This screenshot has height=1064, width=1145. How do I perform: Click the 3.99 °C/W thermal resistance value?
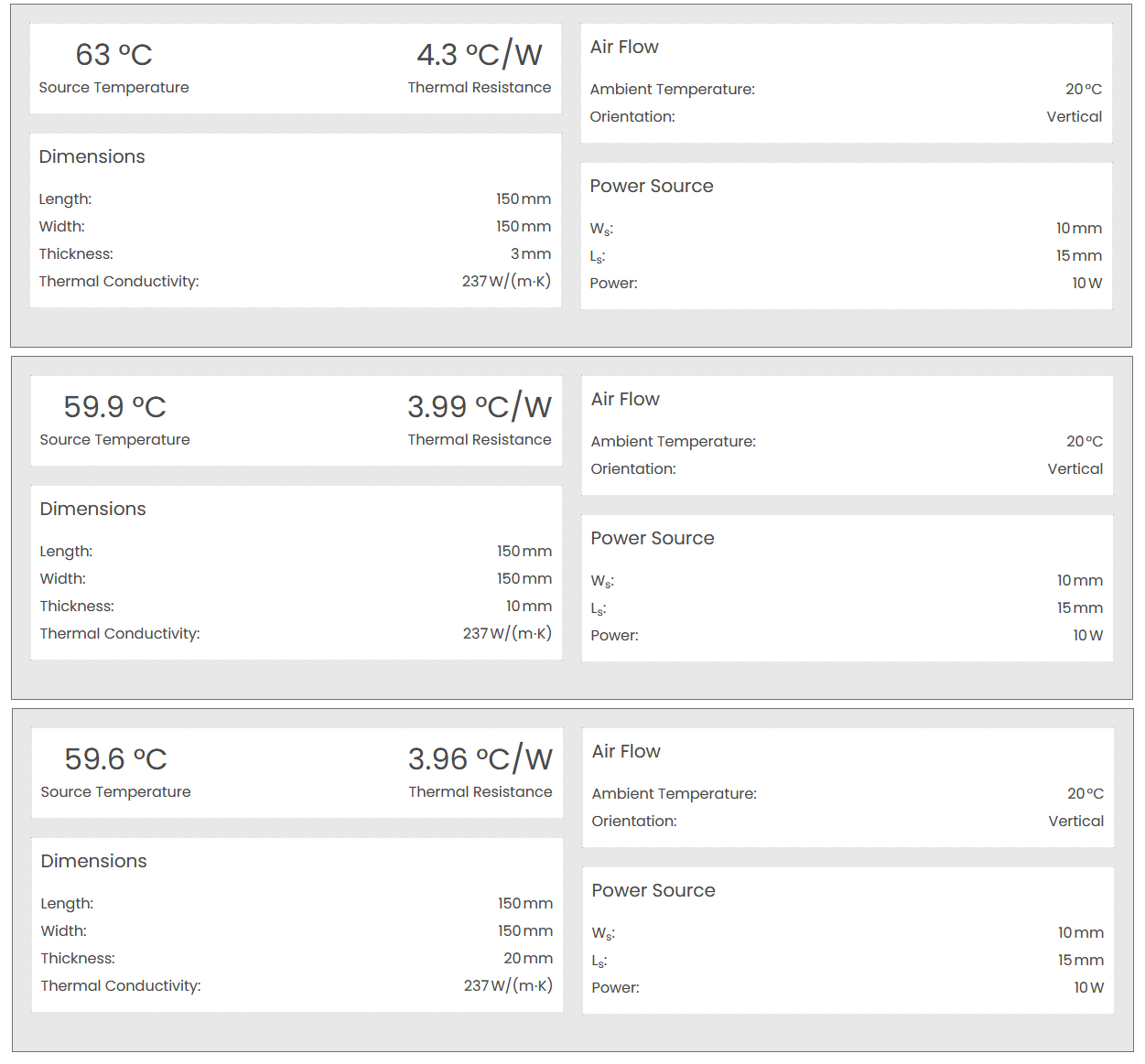(x=479, y=407)
